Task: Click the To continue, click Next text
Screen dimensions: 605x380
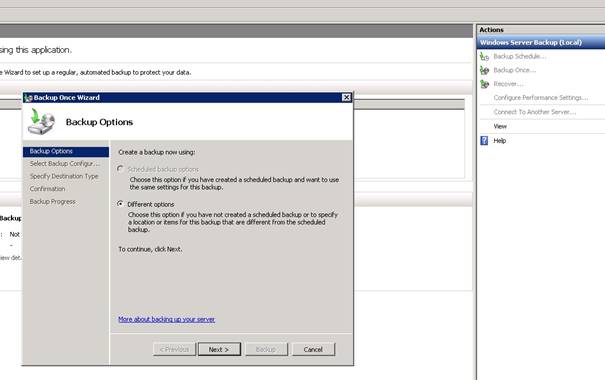Action: tap(150, 249)
